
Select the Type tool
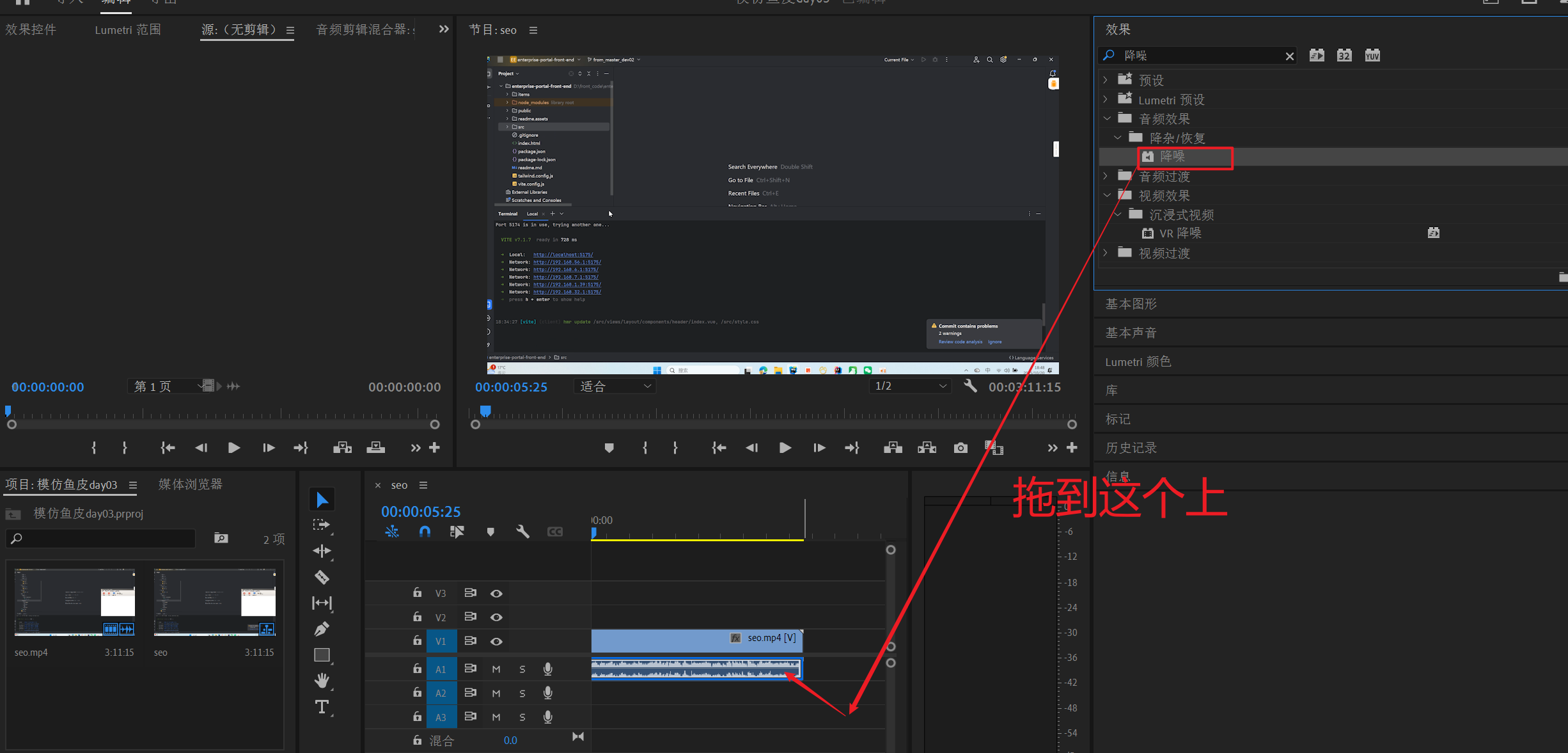pyautogui.click(x=322, y=707)
